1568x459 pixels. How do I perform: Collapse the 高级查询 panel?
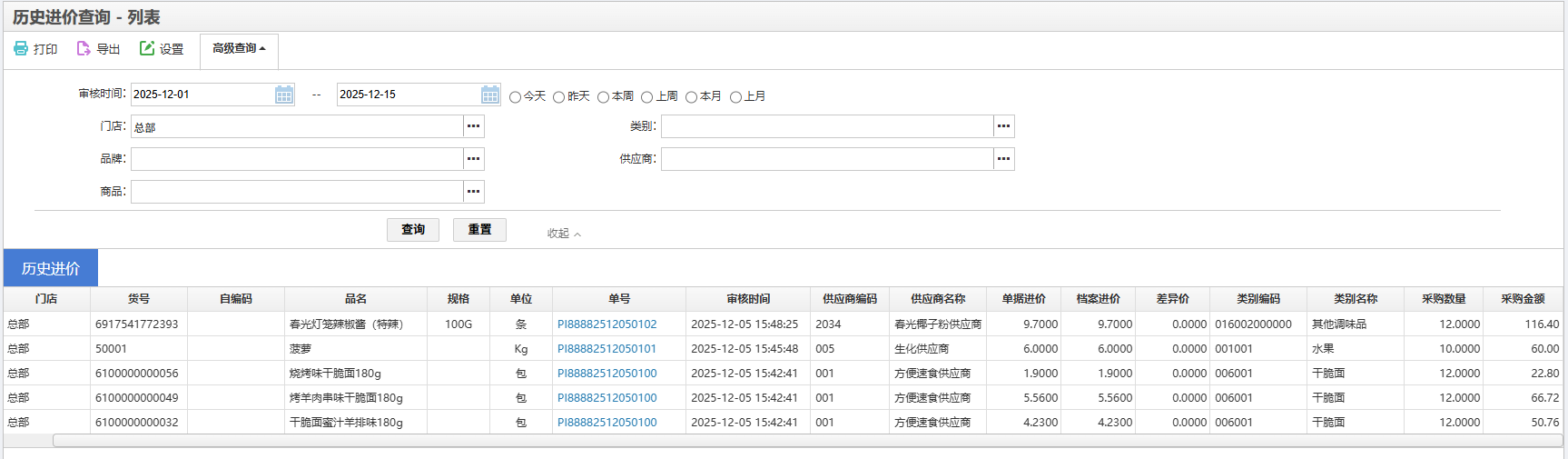click(x=239, y=49)
